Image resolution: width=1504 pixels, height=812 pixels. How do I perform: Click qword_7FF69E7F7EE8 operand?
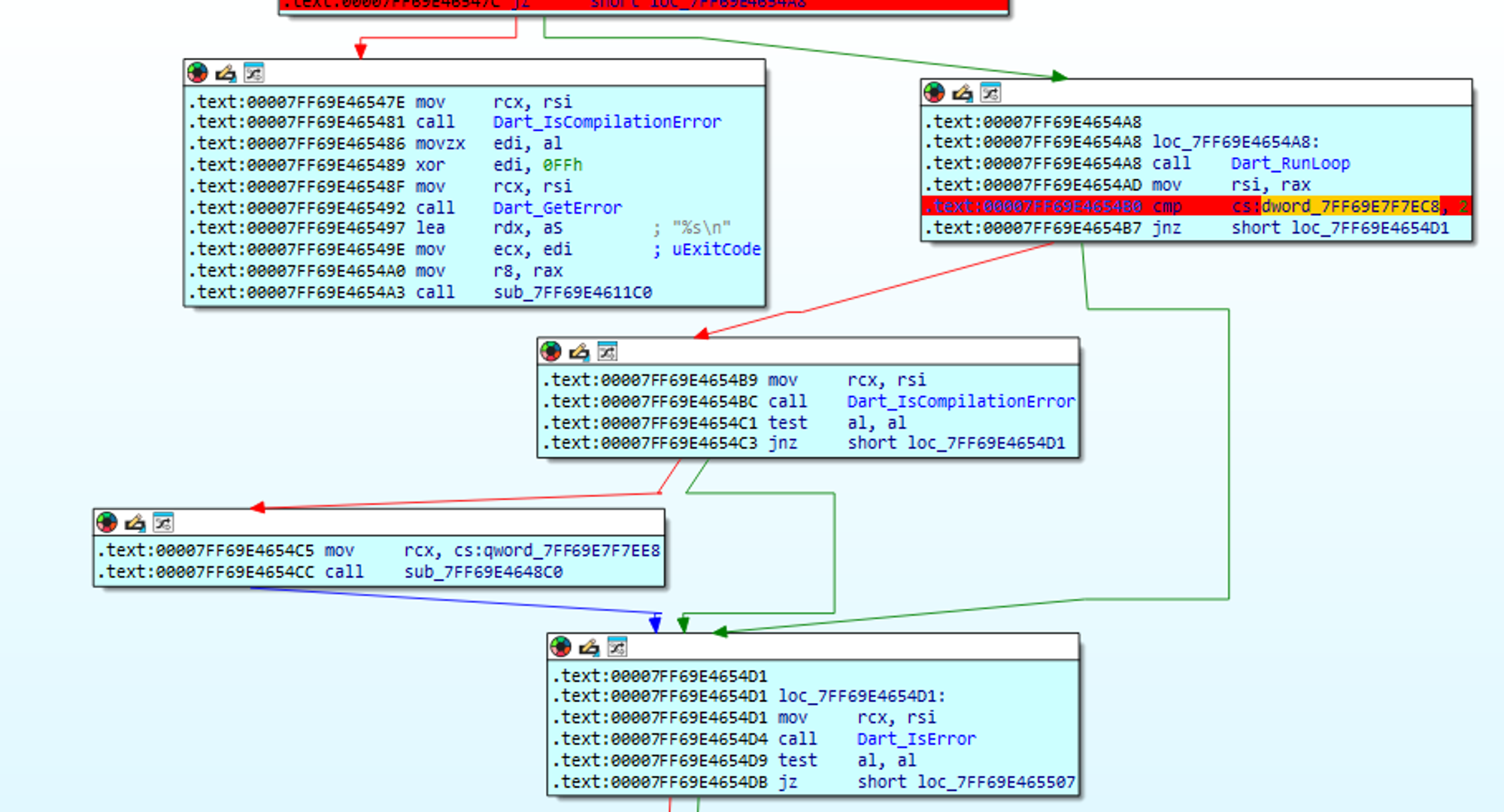coord(572,550)
